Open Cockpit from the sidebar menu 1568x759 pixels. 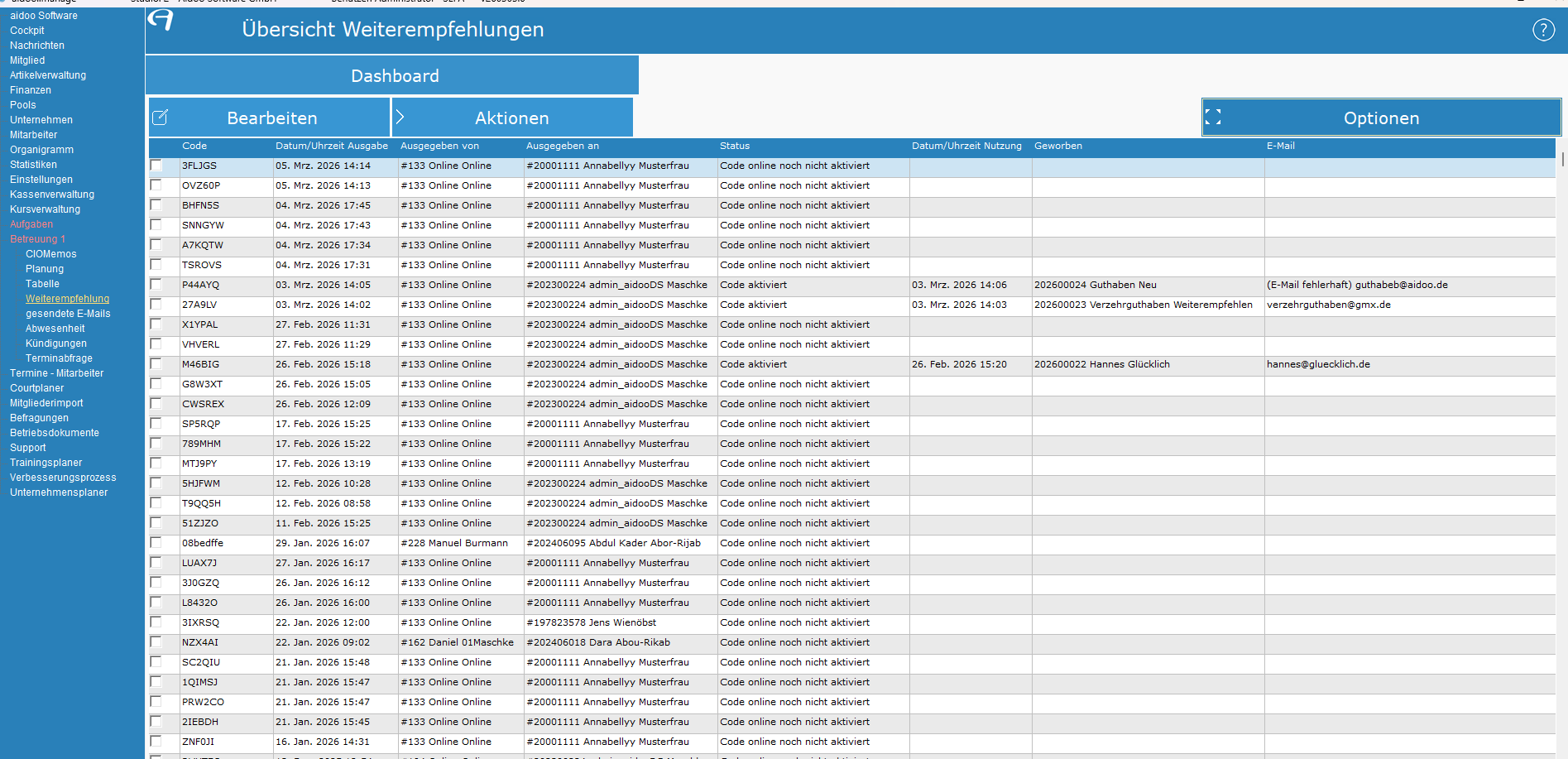26,31
